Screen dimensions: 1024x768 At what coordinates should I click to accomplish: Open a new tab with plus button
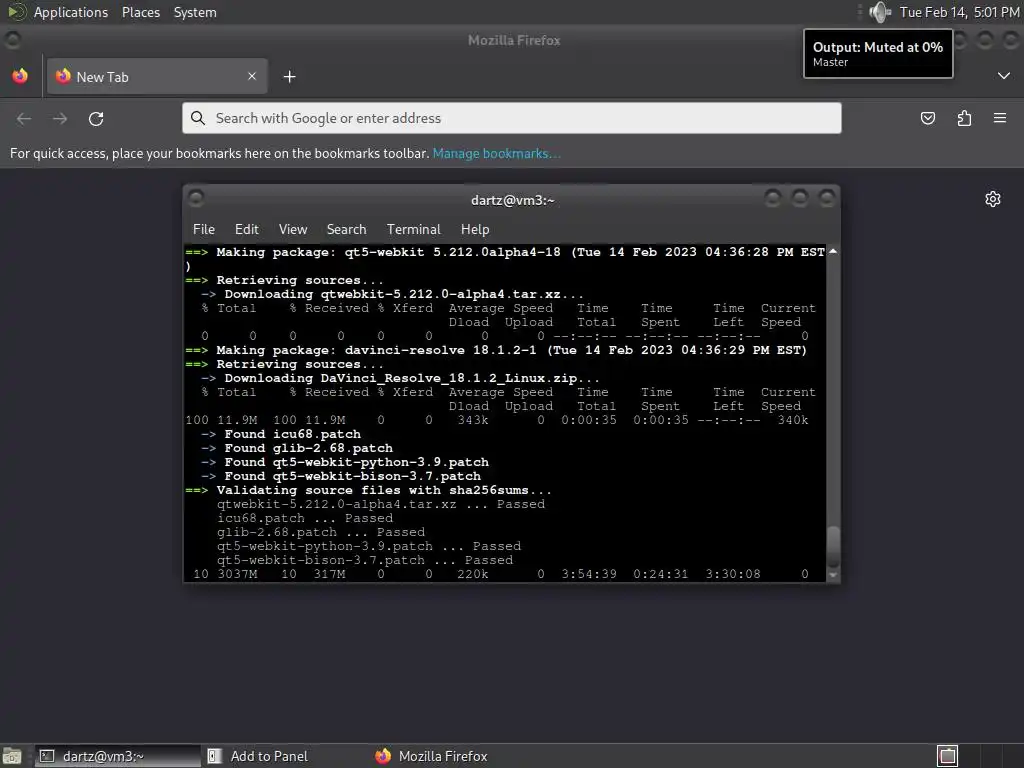[x=289, y=77]
